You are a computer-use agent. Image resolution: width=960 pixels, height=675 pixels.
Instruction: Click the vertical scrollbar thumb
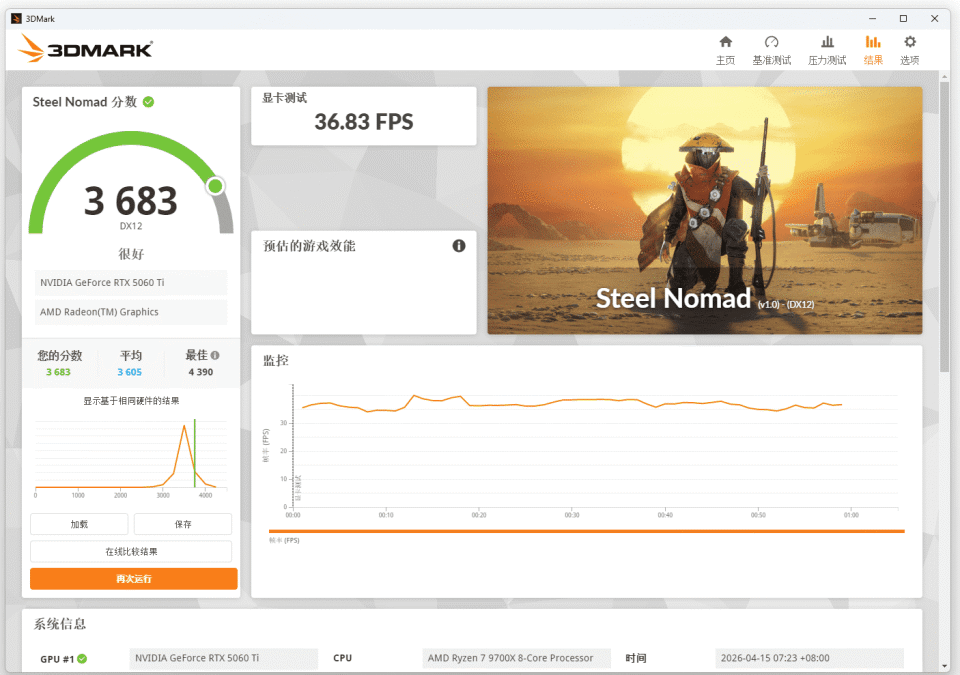pyautogui.click(x=944, y=227)
